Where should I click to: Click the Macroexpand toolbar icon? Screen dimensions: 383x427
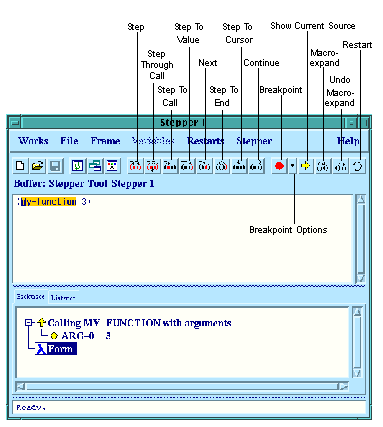[323, 166]
